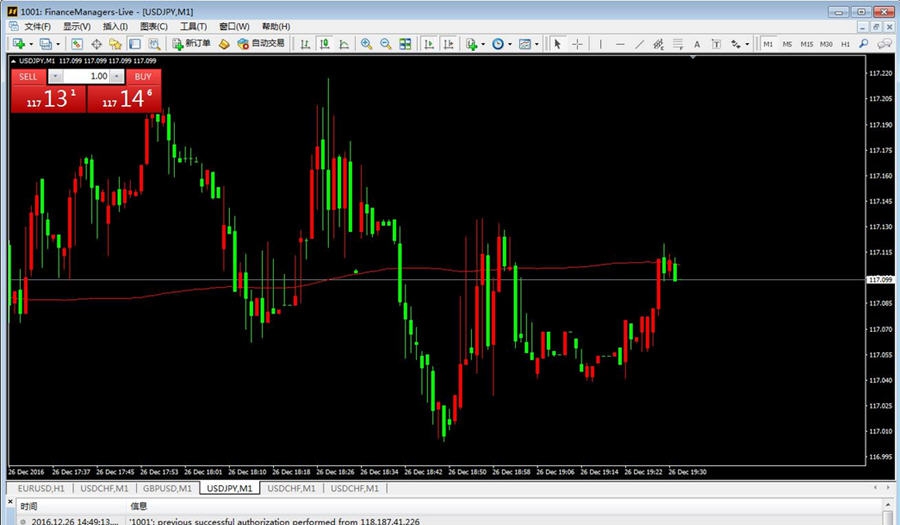
Task: Click the 新订单 (New Order) toolbar icon
Action: coord(191,44)
